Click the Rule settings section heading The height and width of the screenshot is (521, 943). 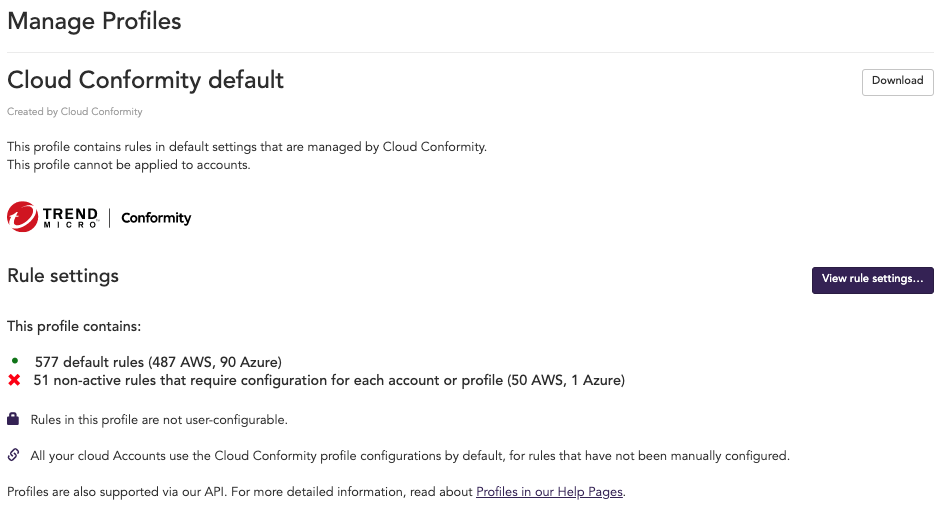click(63, 276)
